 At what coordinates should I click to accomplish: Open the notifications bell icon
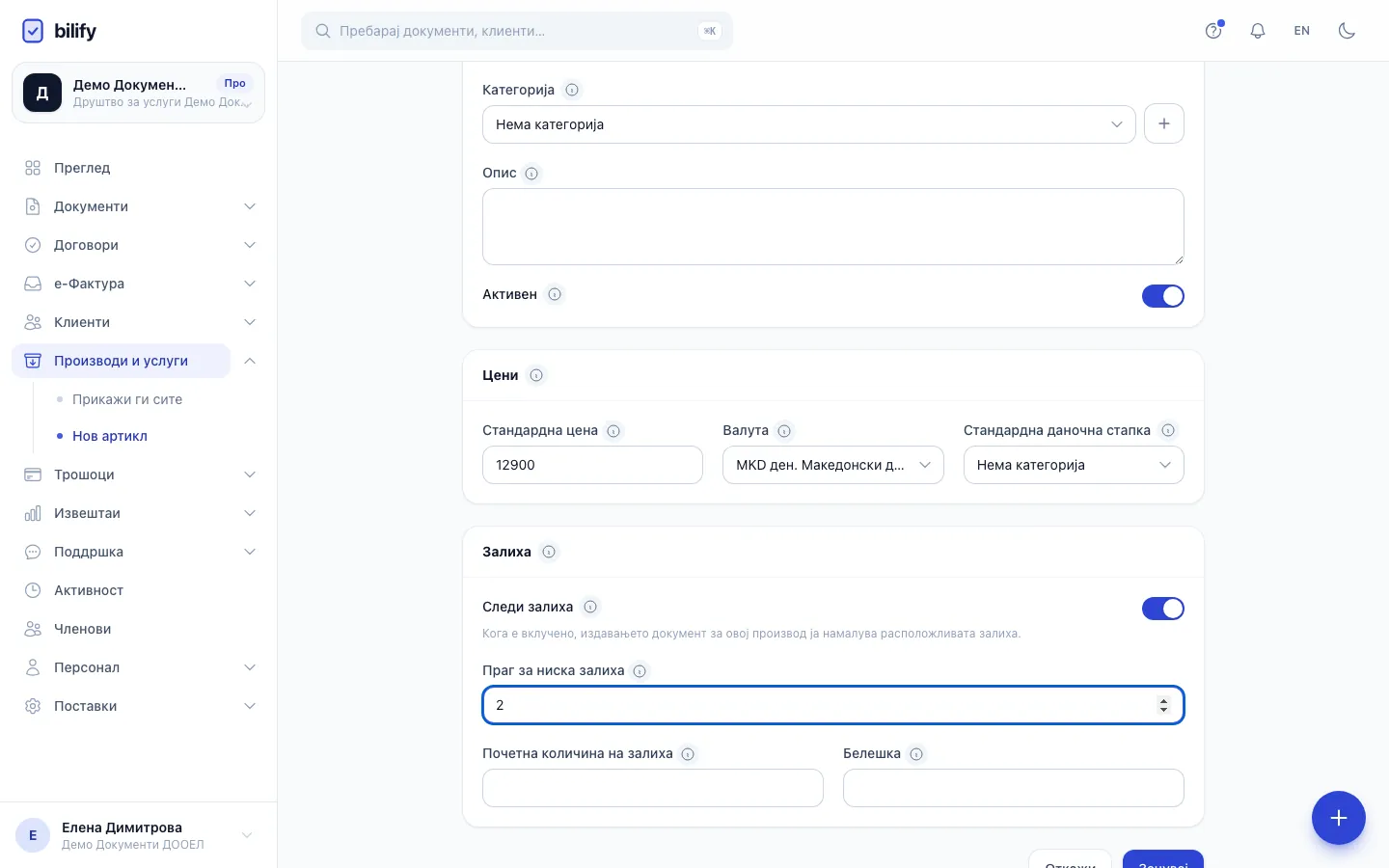[x=1258, y=31]
